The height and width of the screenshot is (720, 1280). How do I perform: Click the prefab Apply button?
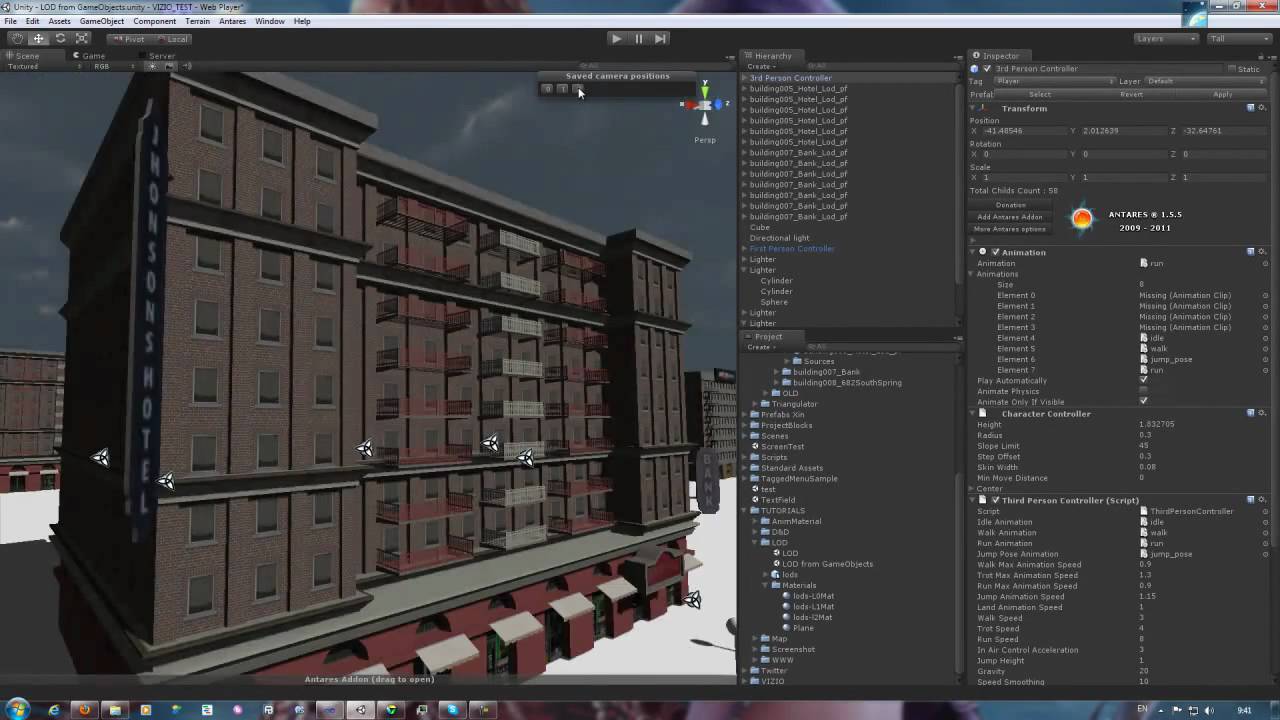tap(1222, 94)
